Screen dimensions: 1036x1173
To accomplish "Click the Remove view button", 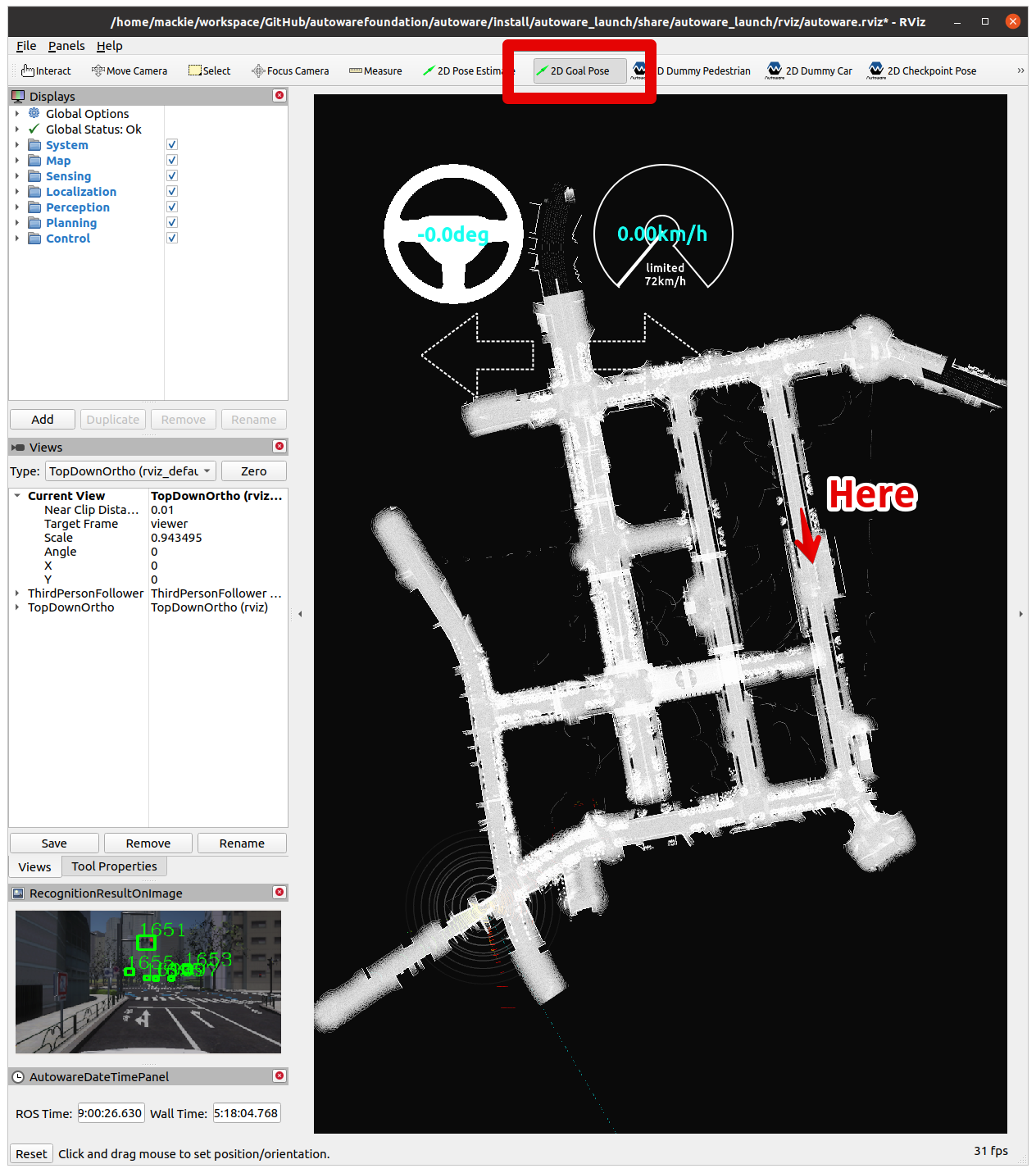I will (148, 843).
